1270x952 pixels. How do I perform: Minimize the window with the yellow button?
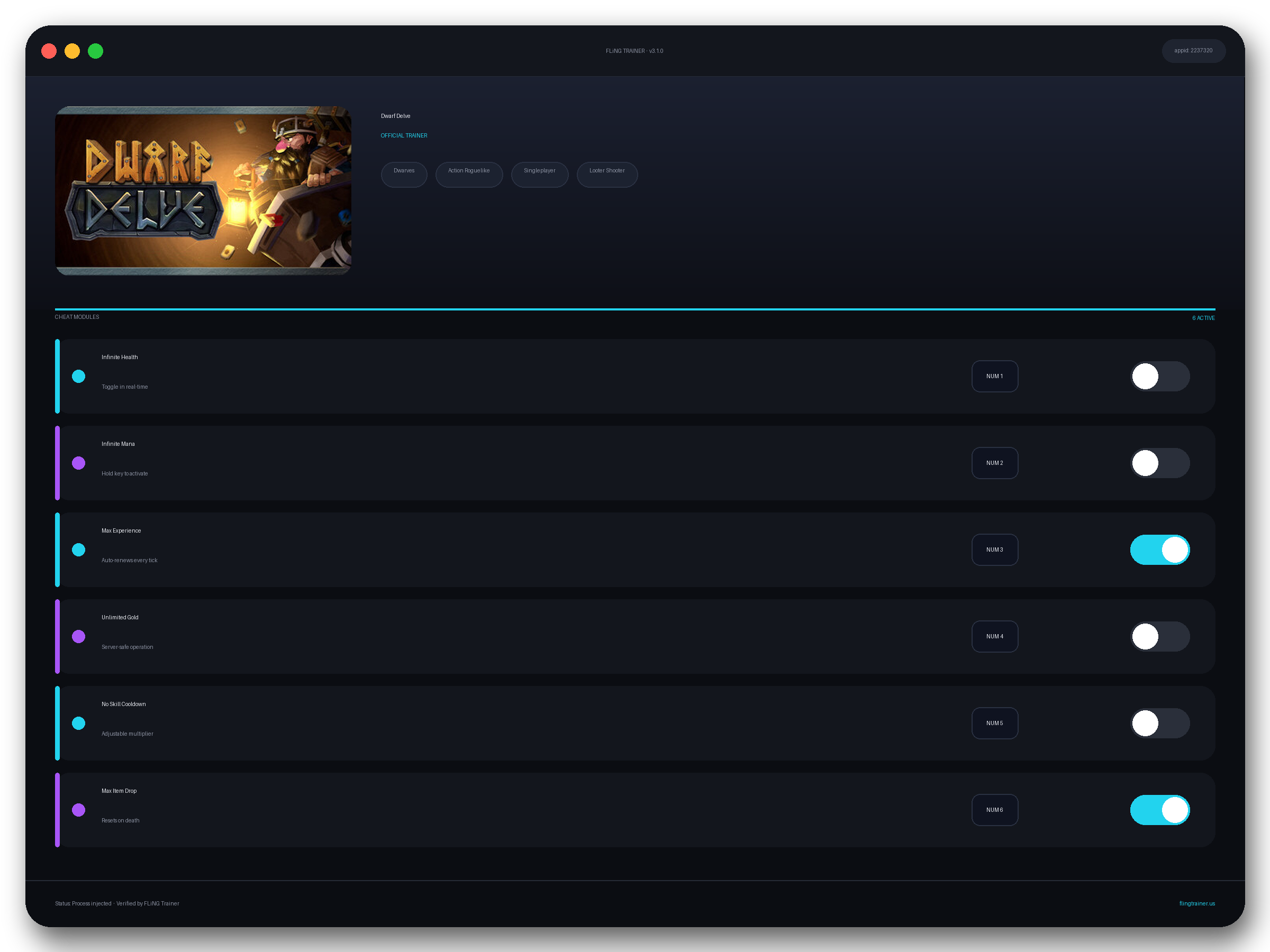pos(72,51)
